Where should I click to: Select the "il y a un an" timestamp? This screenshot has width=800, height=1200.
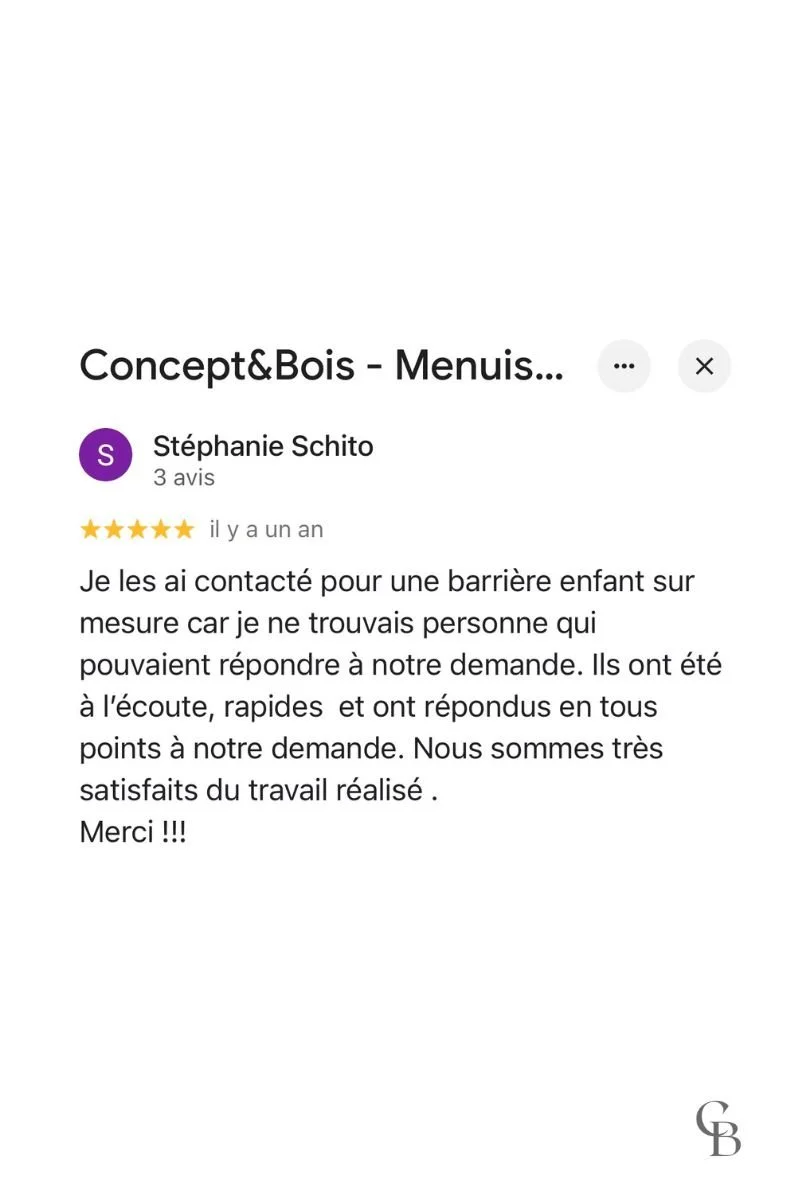[x=266, y=530]
